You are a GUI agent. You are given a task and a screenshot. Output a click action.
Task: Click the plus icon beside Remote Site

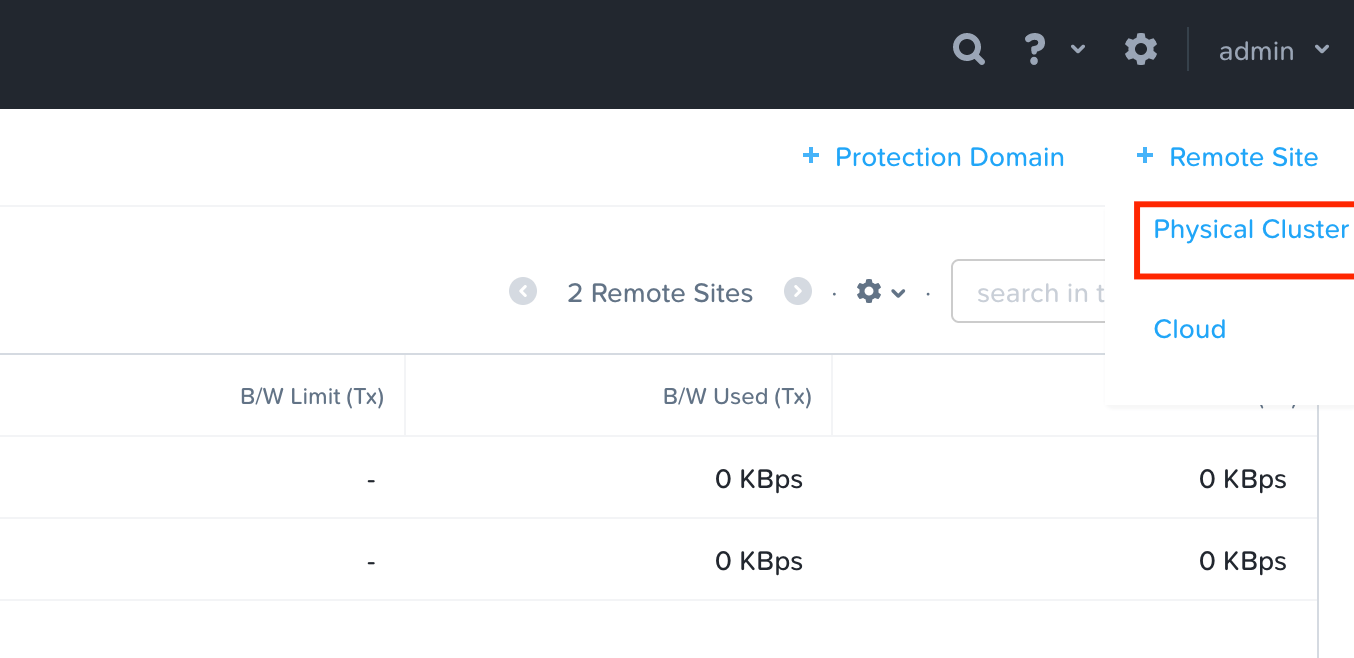click(x=1145, y=156)
